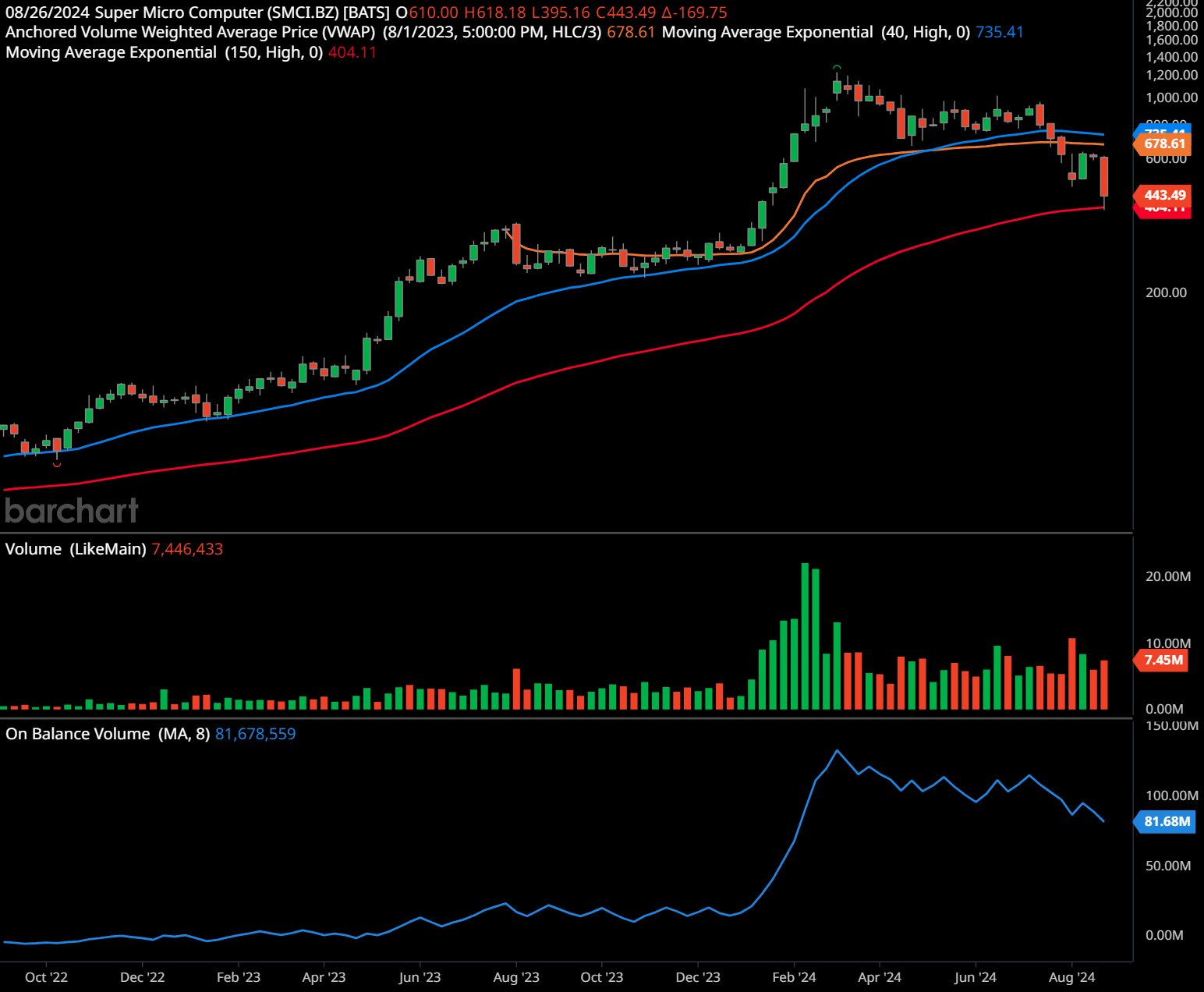The height and width of the screenshot is (992, 1204).
Task: Click the Apr '23 date label
Action: [x=324, y=977]
